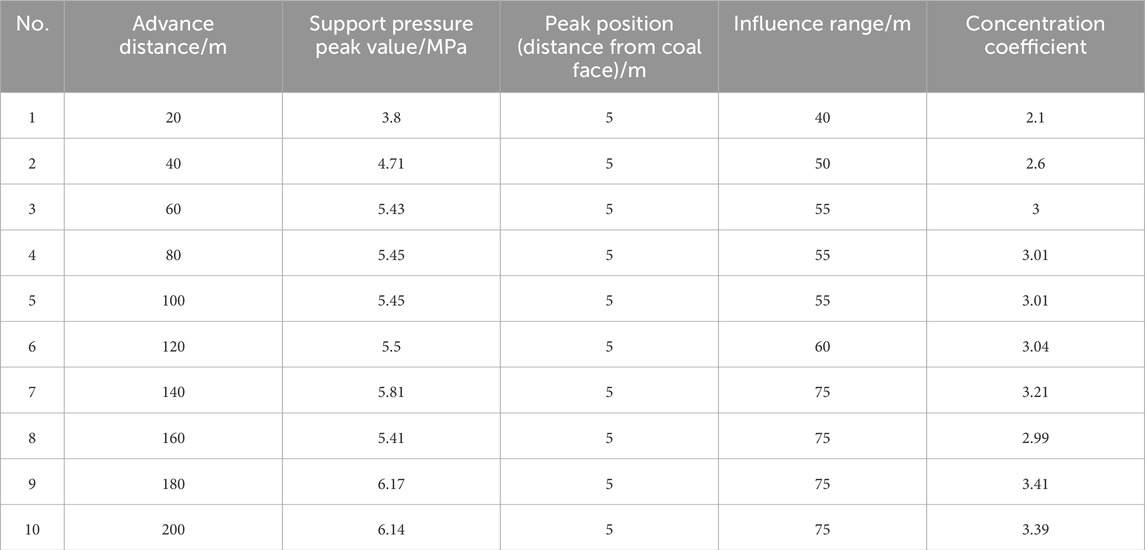Select the "Concentration coefficient" column header

coord(1035,35)
